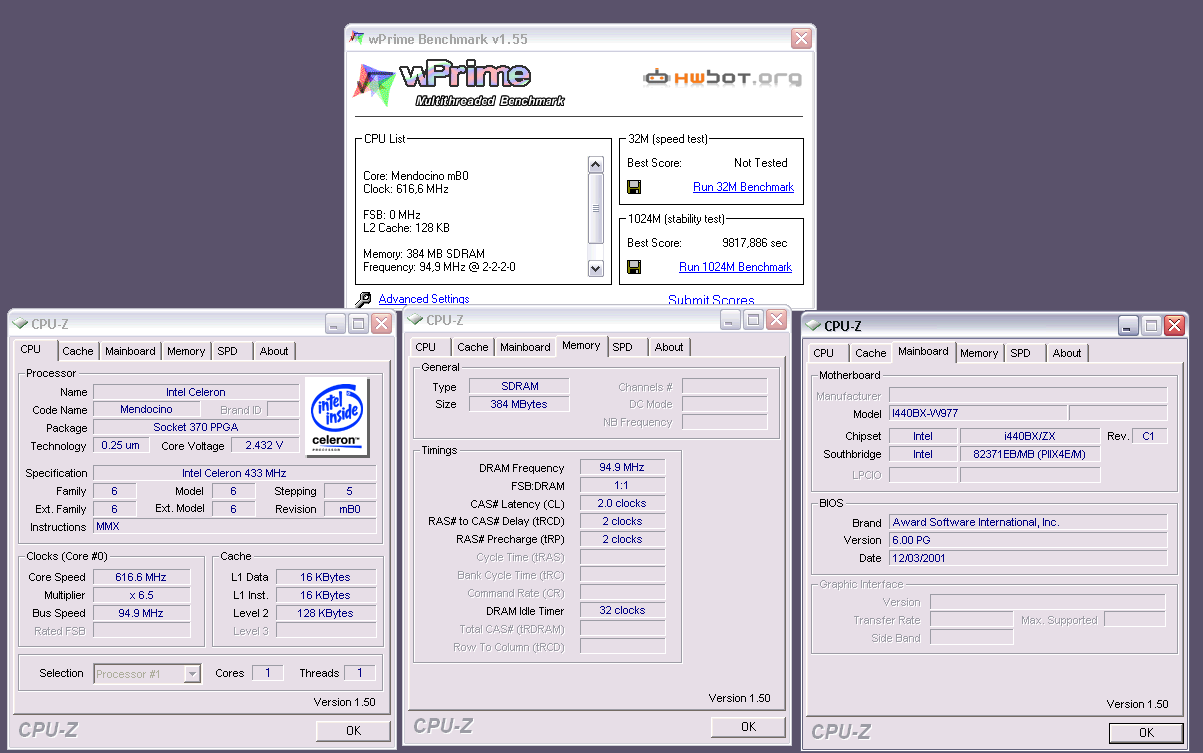Open the Memory tab in left CPU-Z window
Image resolution: width=1203 pixels, height=753 pixels.
click(x=186, y=351)
